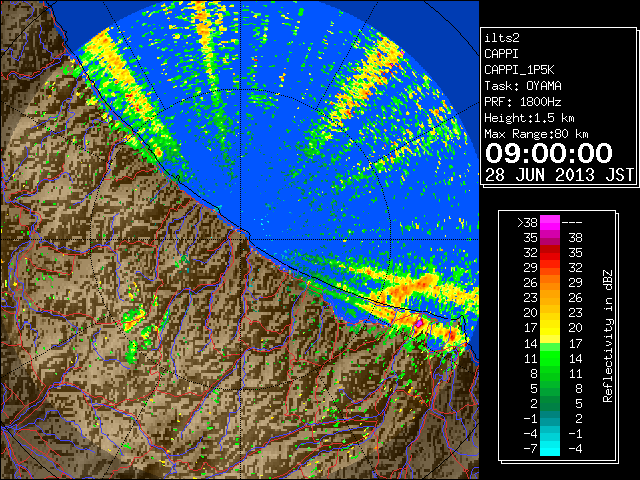Click the 'ilts2' site label

click(x=502, y=38)
